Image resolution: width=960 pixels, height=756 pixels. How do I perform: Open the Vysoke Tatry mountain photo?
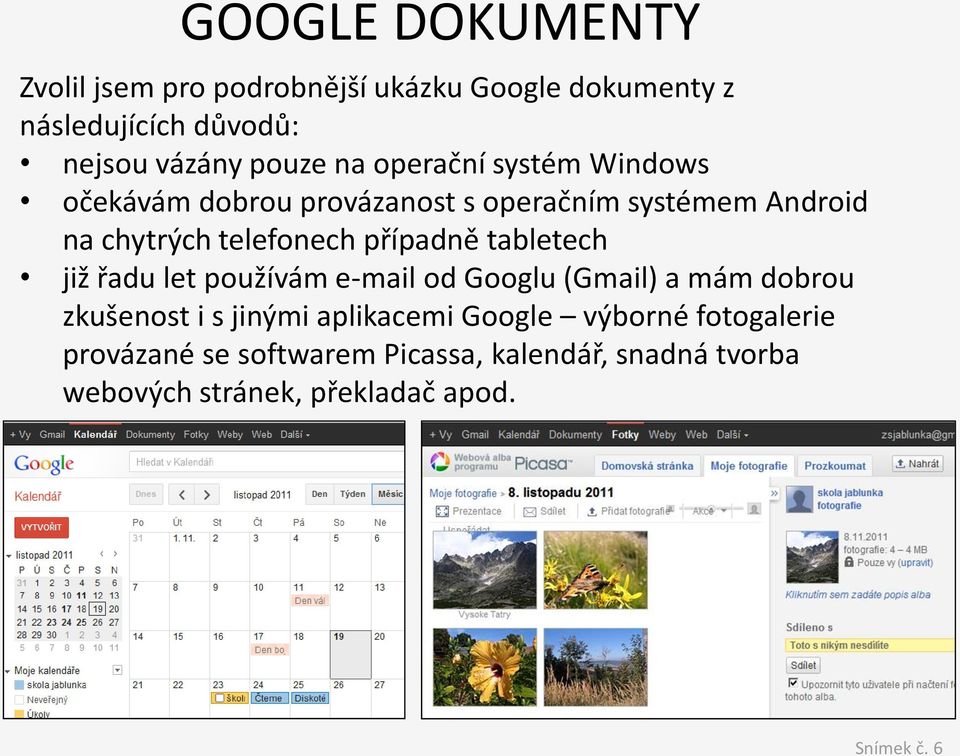[x=485, y=569]
